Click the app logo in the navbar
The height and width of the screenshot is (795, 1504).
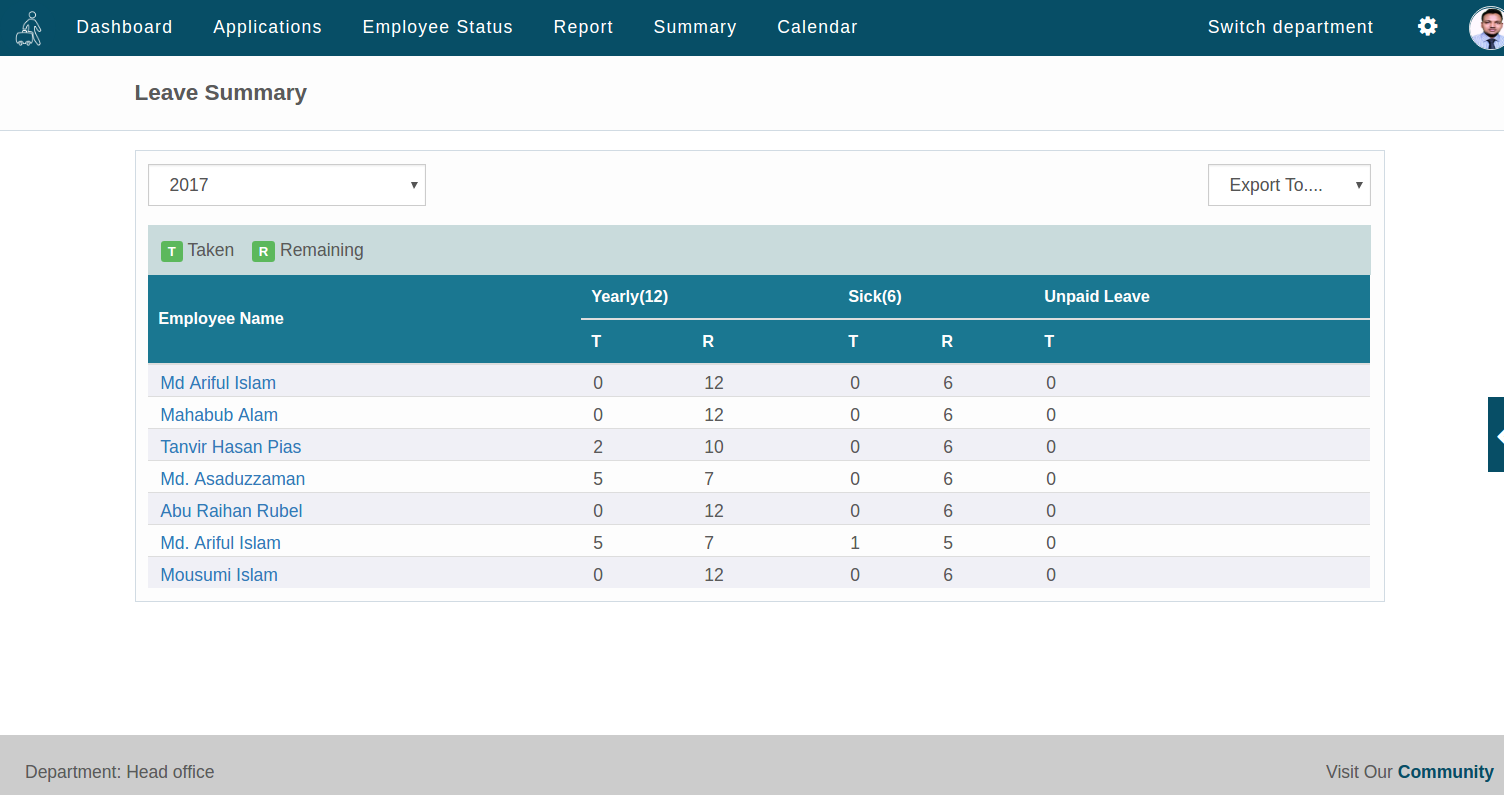pyautogui.click(x=29, y=28)
